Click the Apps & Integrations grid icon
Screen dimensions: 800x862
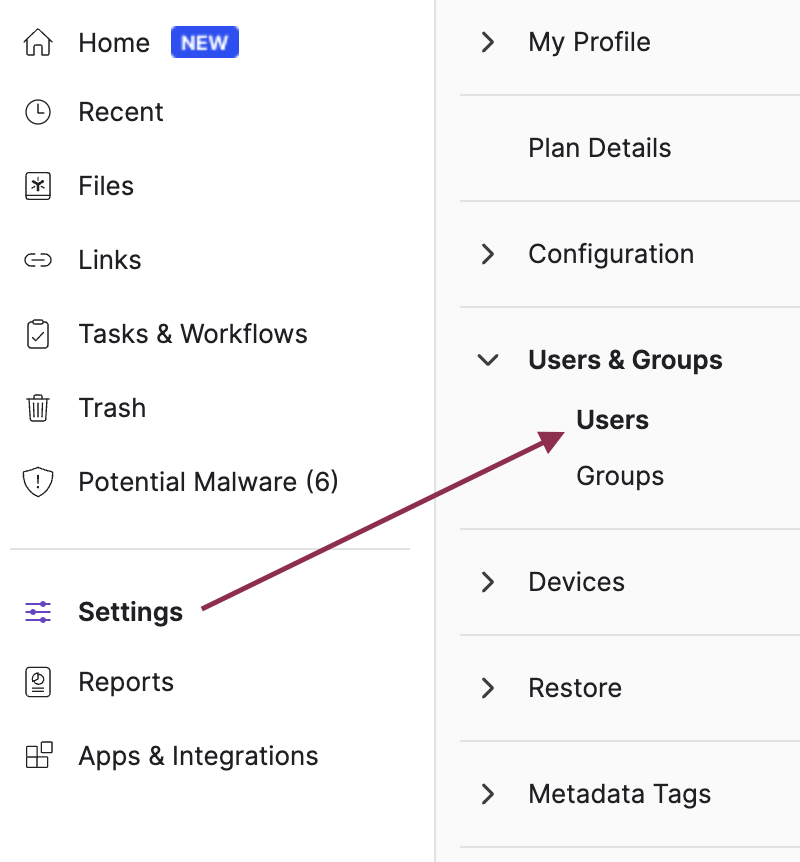point(37,756)
